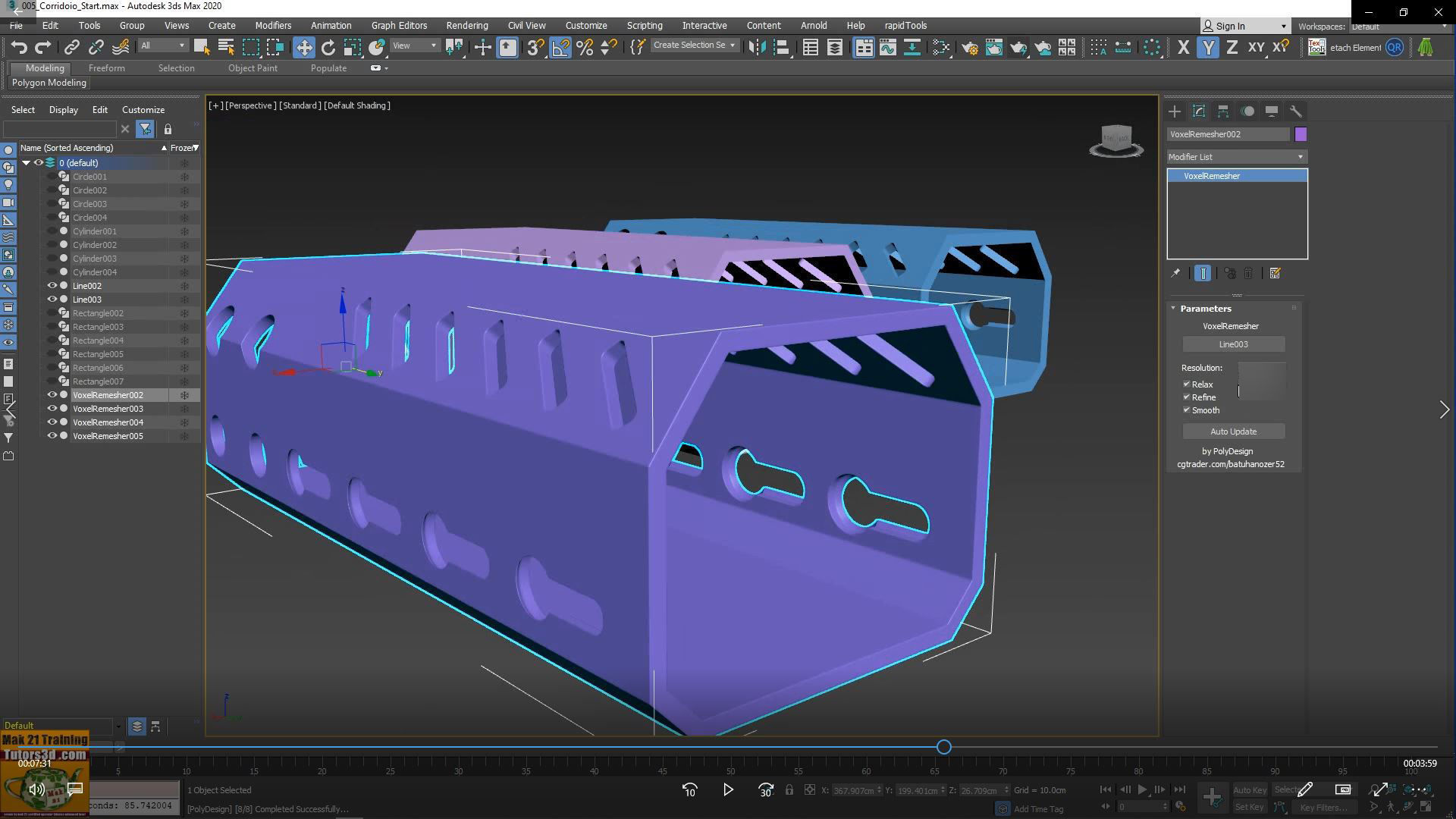The width and height of the screenshot is (1456, 819).
Task: Open Select by Name dialog
Action: coord(226,47)
